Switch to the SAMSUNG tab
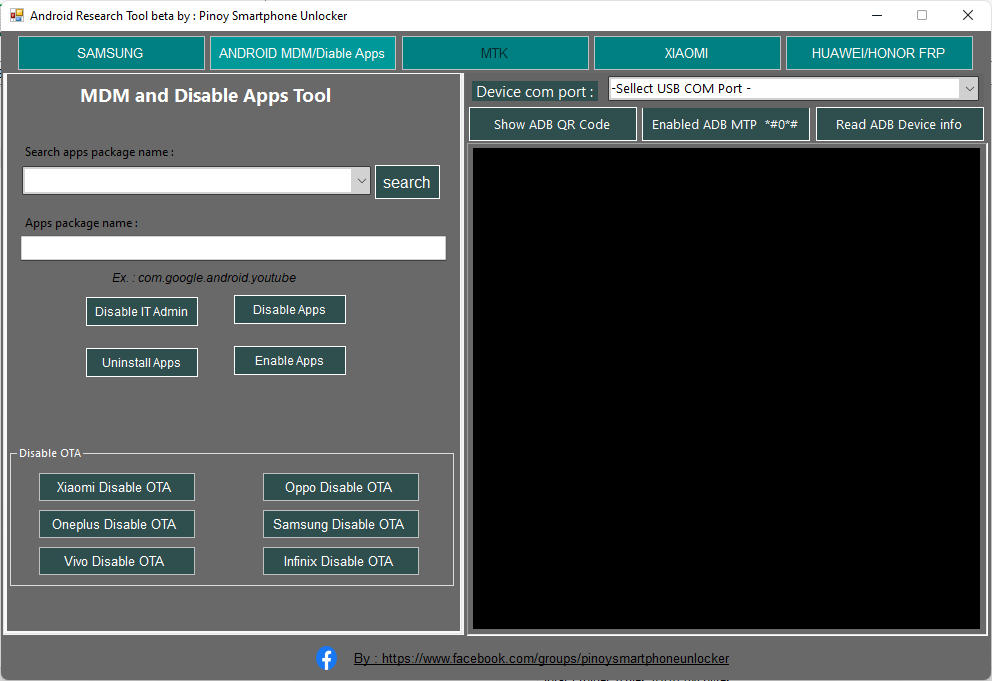Viewport: 992px width, 681px height. point(110,52)
